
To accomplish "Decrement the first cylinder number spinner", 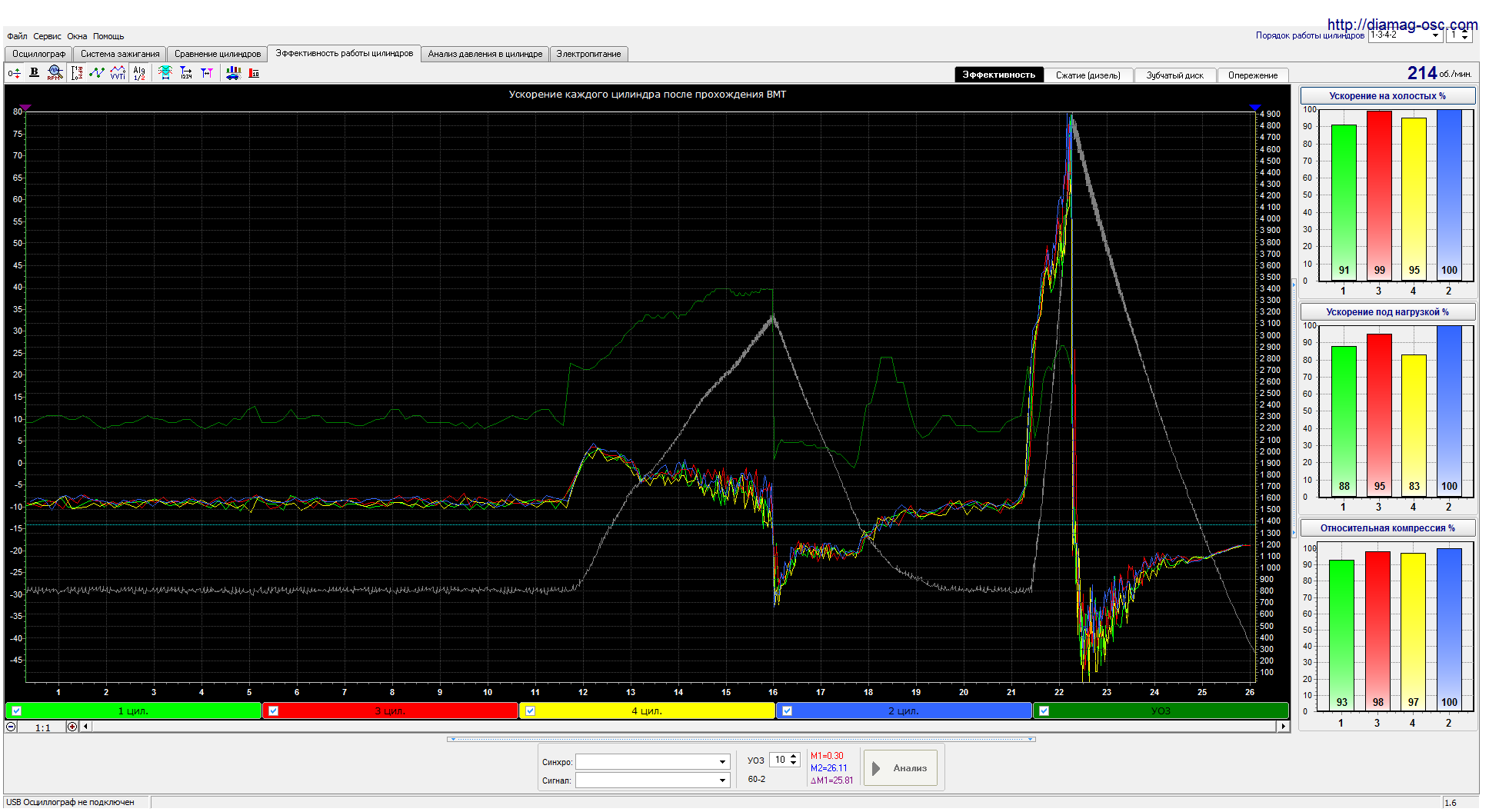I will (1465, 38).
